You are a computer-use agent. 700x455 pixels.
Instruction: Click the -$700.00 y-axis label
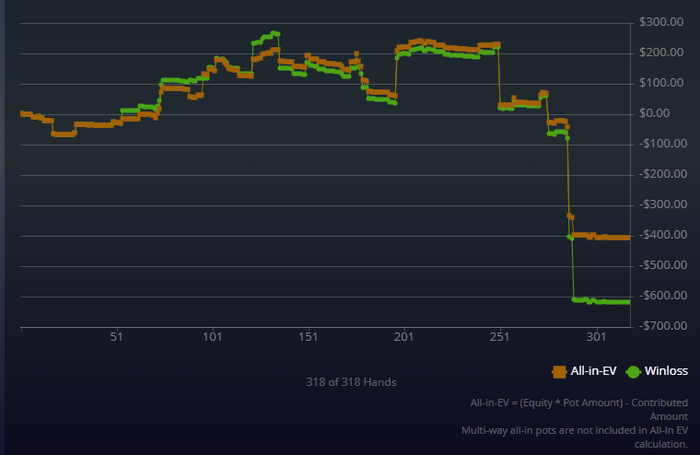tap(663, 326)
